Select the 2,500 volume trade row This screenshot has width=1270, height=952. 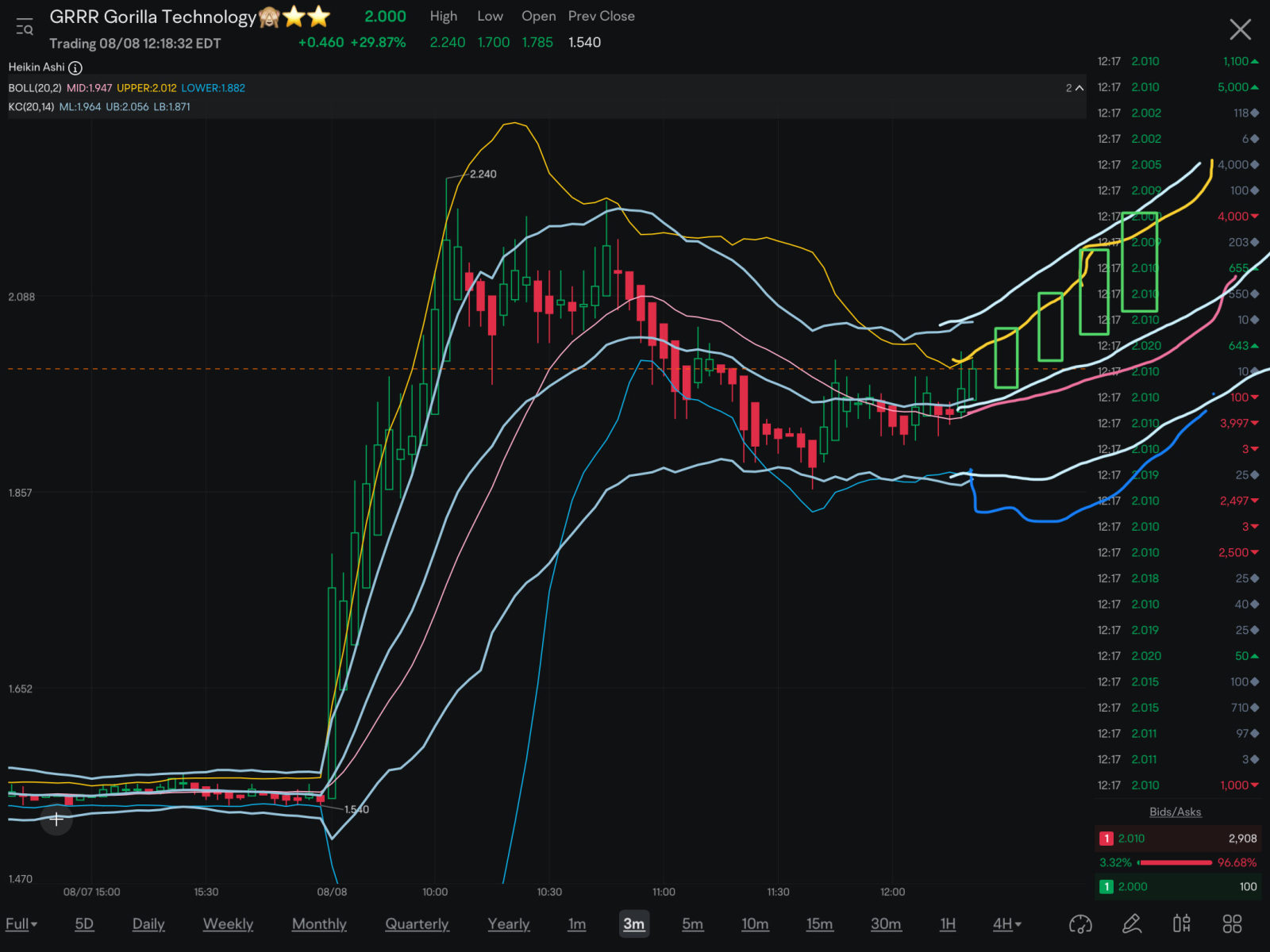(x=1178, y=552)
